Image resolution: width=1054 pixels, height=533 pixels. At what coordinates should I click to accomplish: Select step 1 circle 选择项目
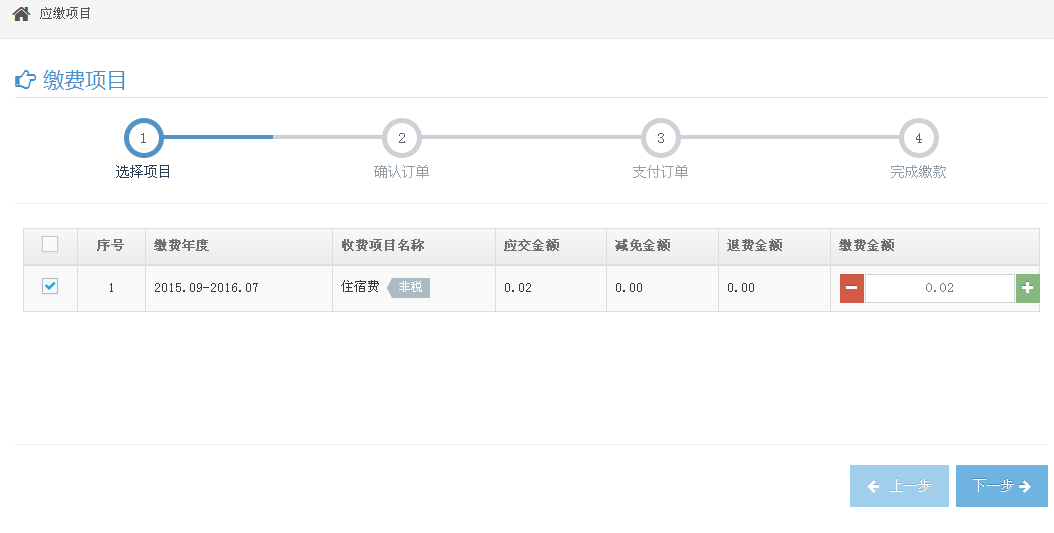pos(143,138)
